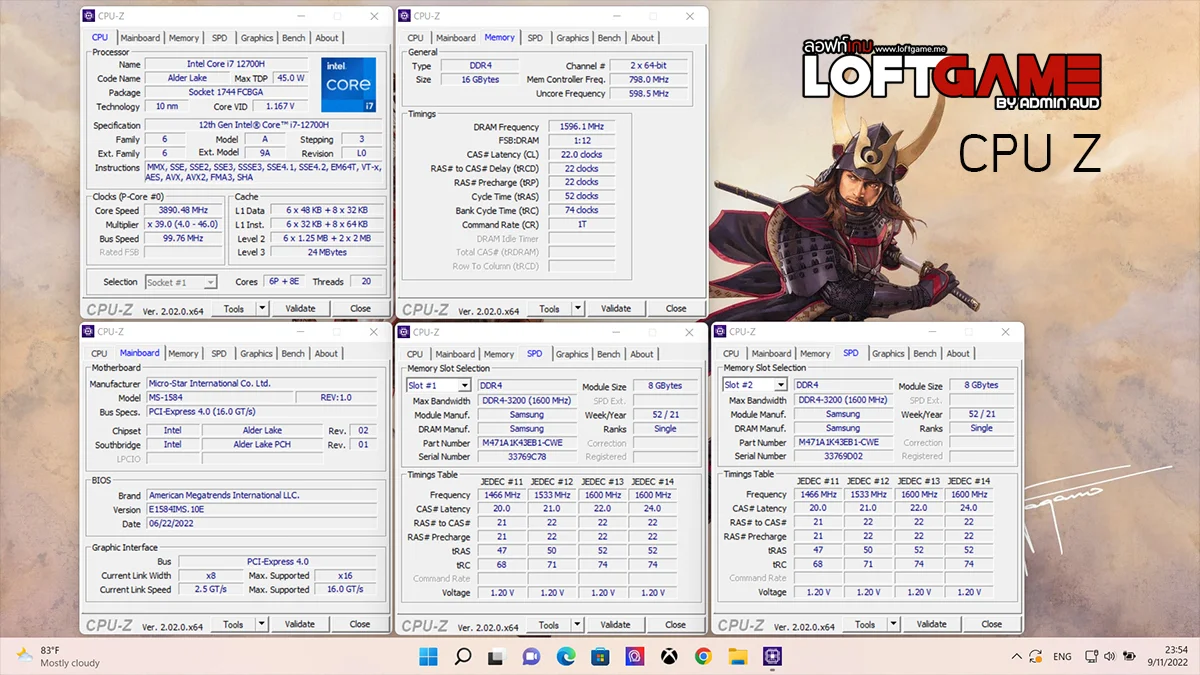Open Microsoft Store from taskbar
The height and width of the screenshot is (675, 1200).
[x=600, y=657]
